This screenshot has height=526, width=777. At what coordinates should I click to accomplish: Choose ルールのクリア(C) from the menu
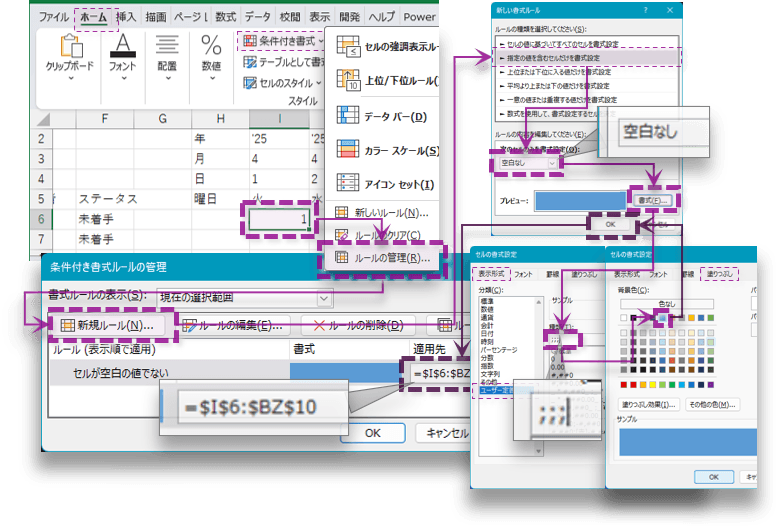click(x=378, y=235)
